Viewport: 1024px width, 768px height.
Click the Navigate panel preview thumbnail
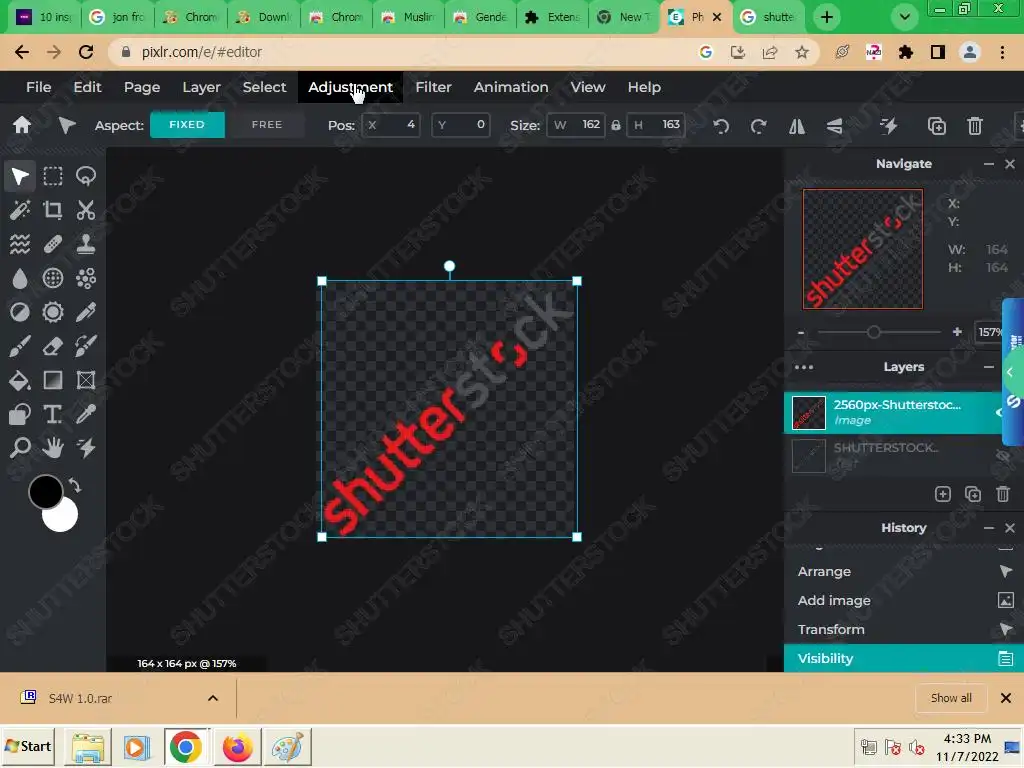[863, 249]
